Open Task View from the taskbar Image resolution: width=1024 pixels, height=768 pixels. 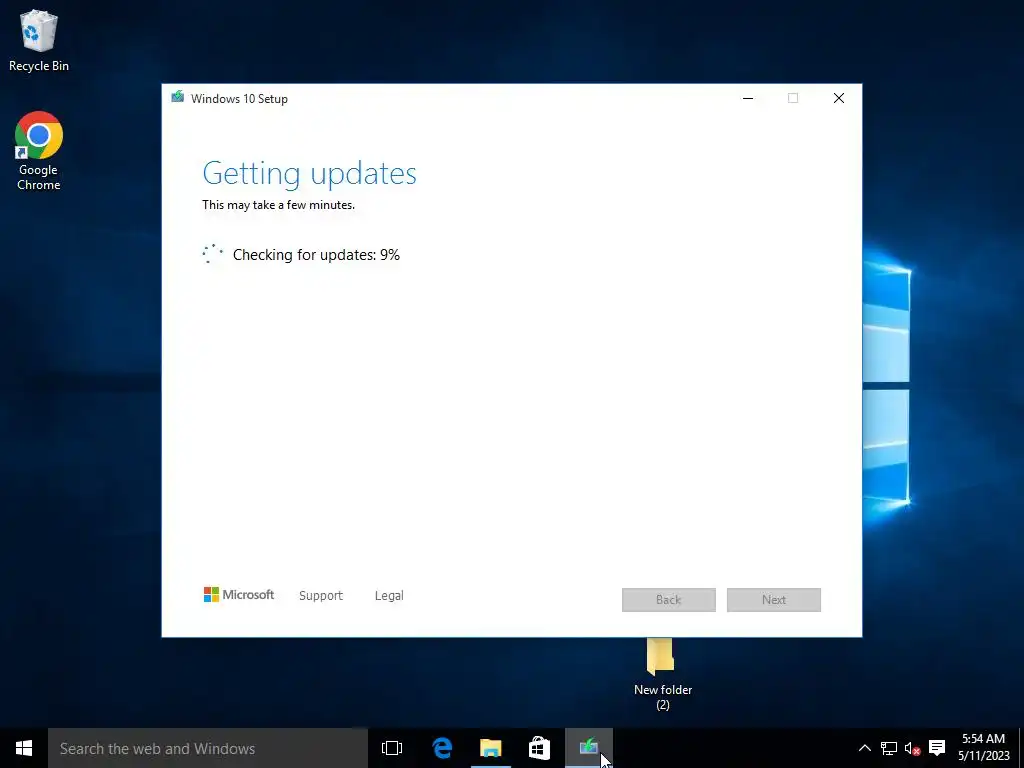tap(392, 748)
